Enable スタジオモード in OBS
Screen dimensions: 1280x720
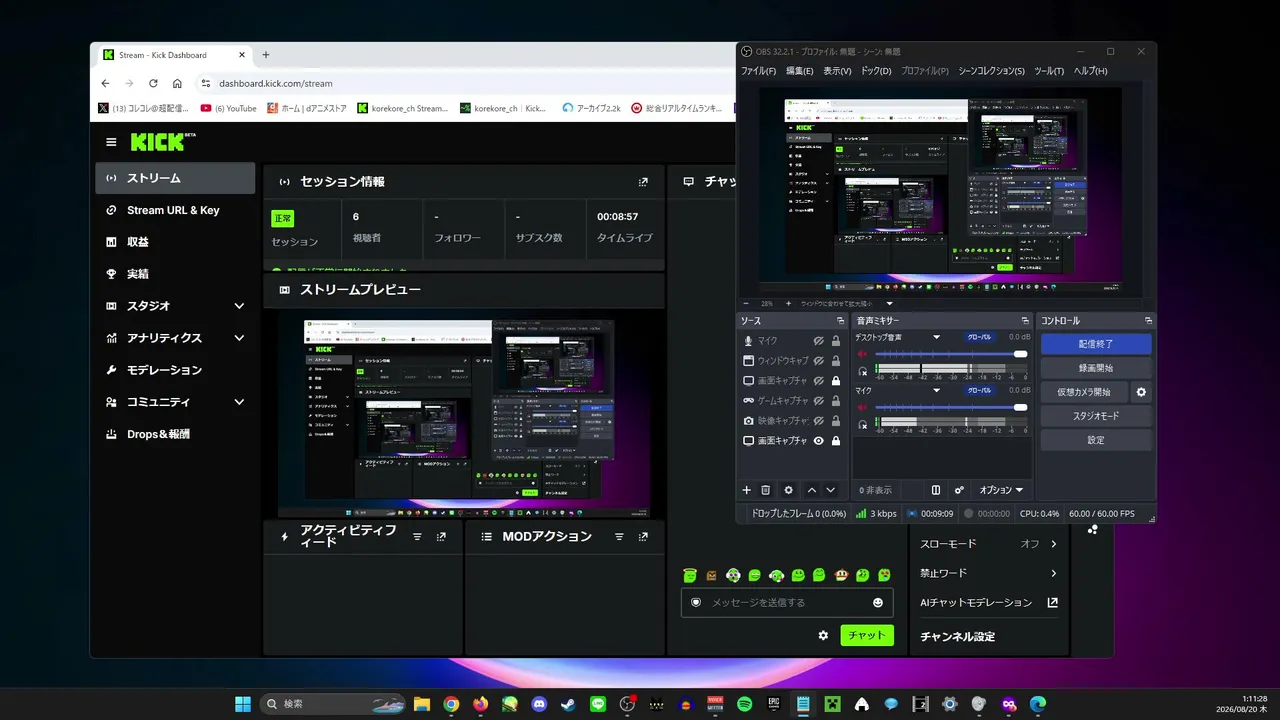coord(1096,416)
